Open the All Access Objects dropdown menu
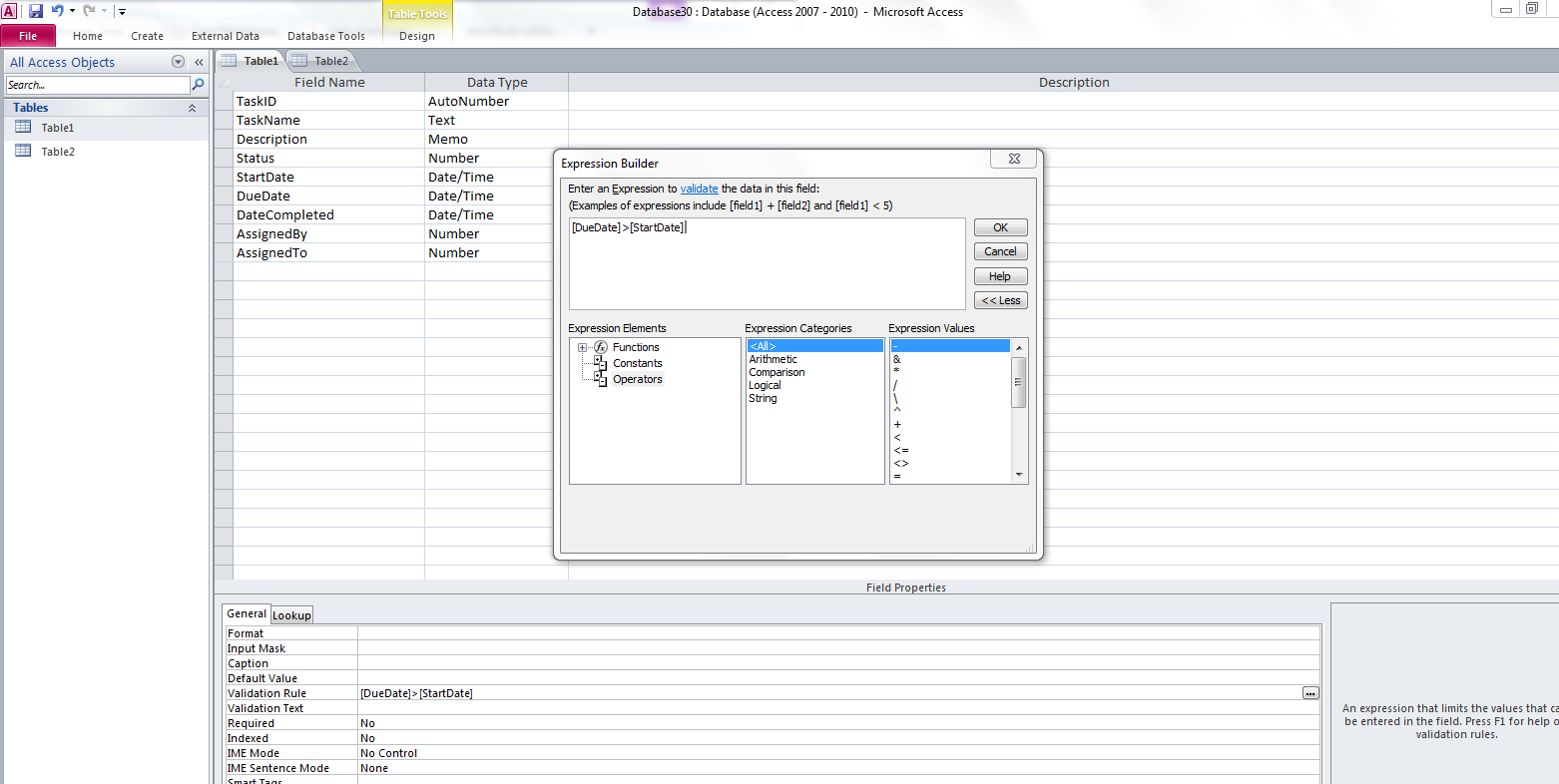The height and width of the screenshot is (784, 1559). (x=179, y=62)
